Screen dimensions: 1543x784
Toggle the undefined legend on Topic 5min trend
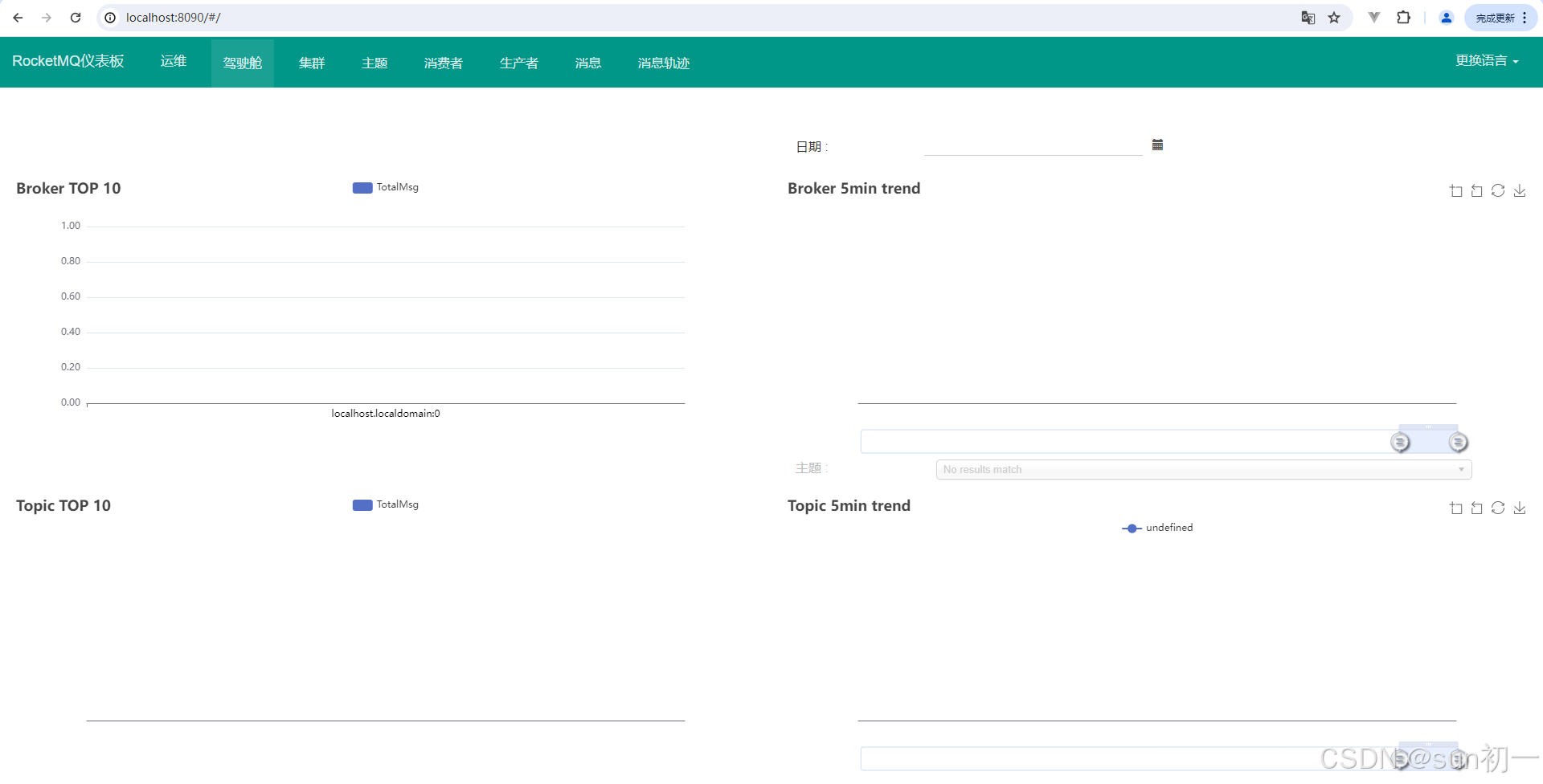point(1157,528)
